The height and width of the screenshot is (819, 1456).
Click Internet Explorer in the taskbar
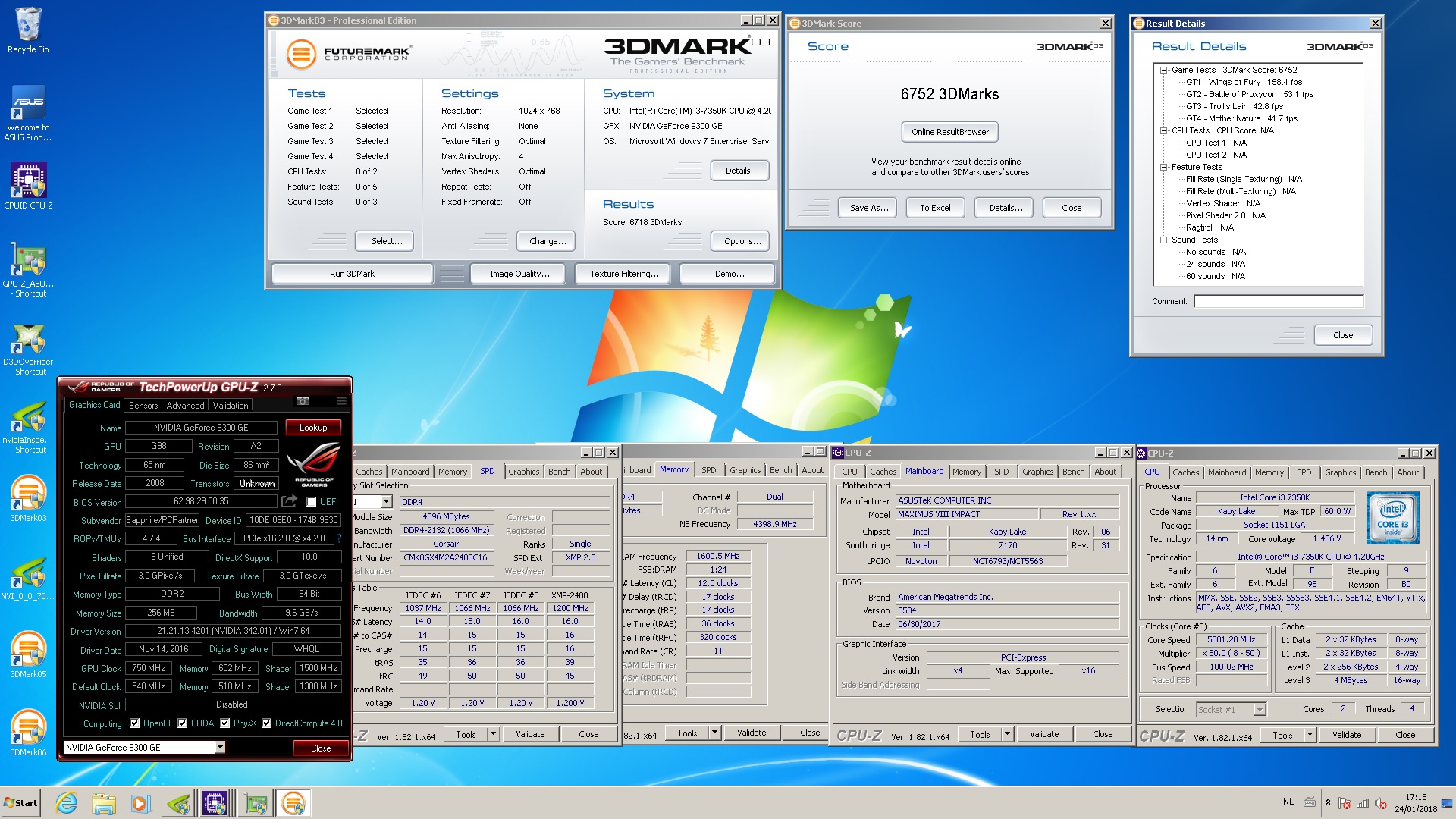67,803
